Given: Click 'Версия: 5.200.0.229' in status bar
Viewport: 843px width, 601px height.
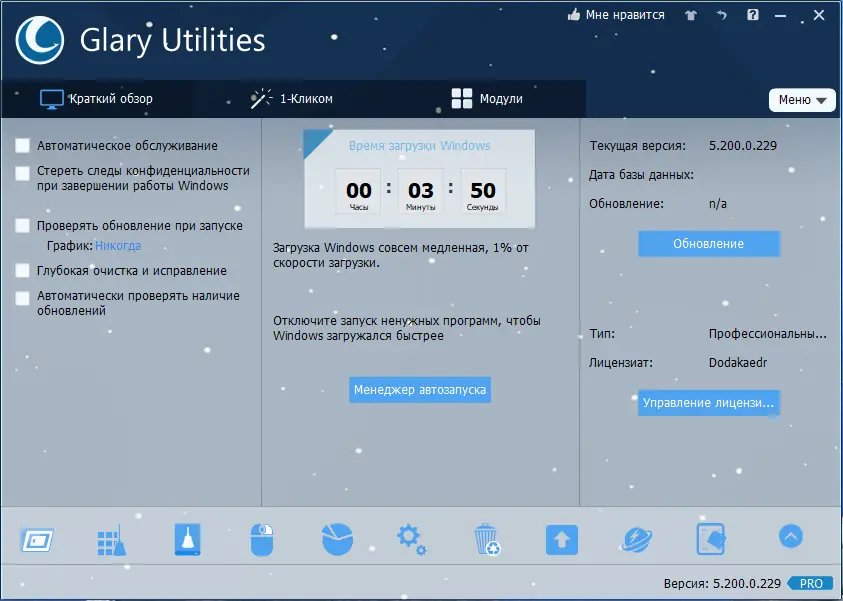Looking at the screenshot, I should tap(722, 583).
